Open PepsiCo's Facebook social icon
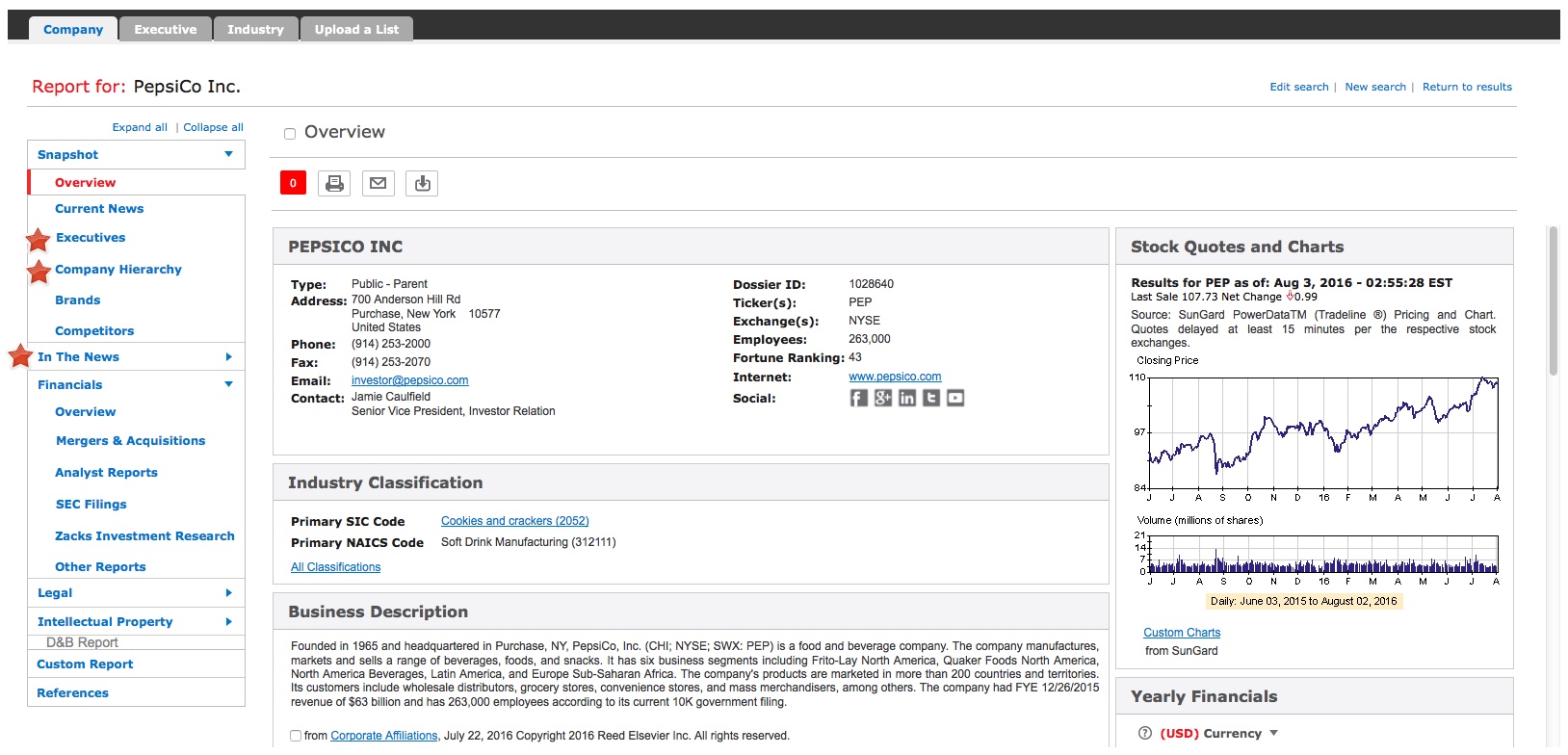This screenshot has width=1568, height=755. click(858, 398)
